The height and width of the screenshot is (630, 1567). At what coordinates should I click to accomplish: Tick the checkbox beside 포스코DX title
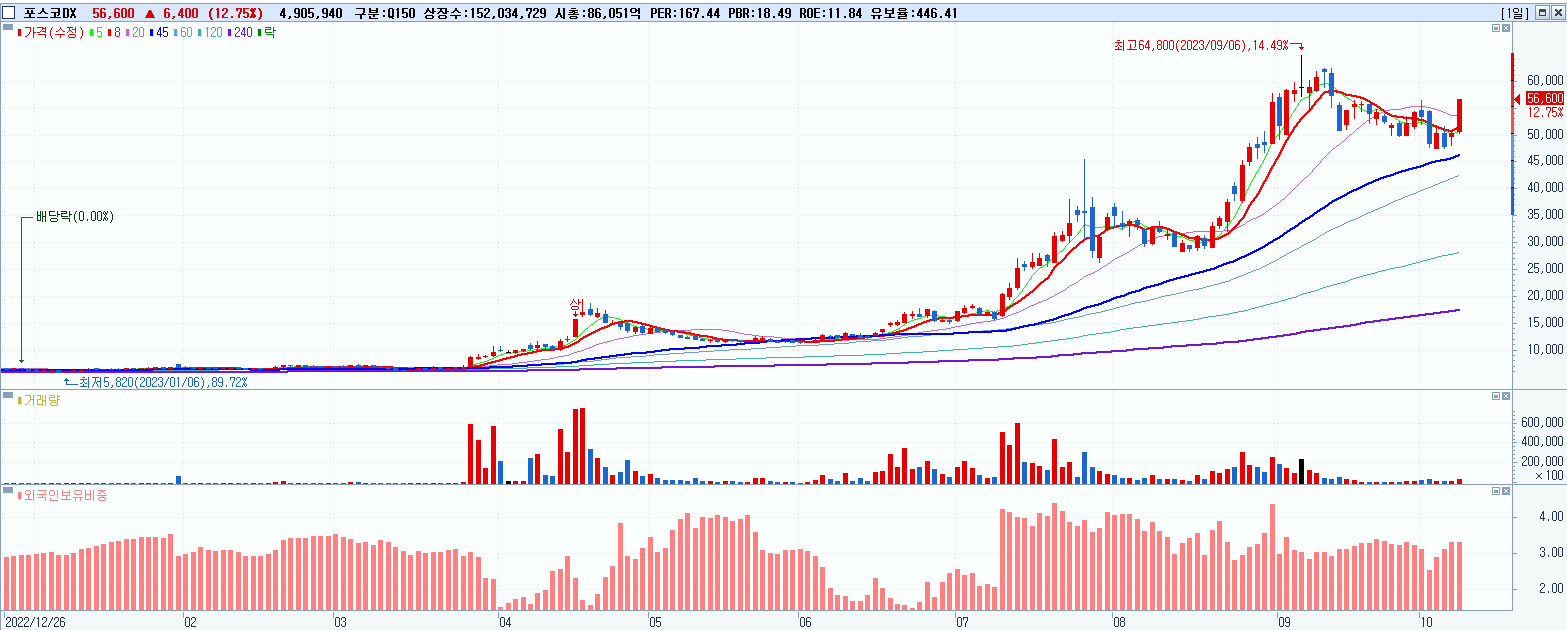tap(9, 13)
